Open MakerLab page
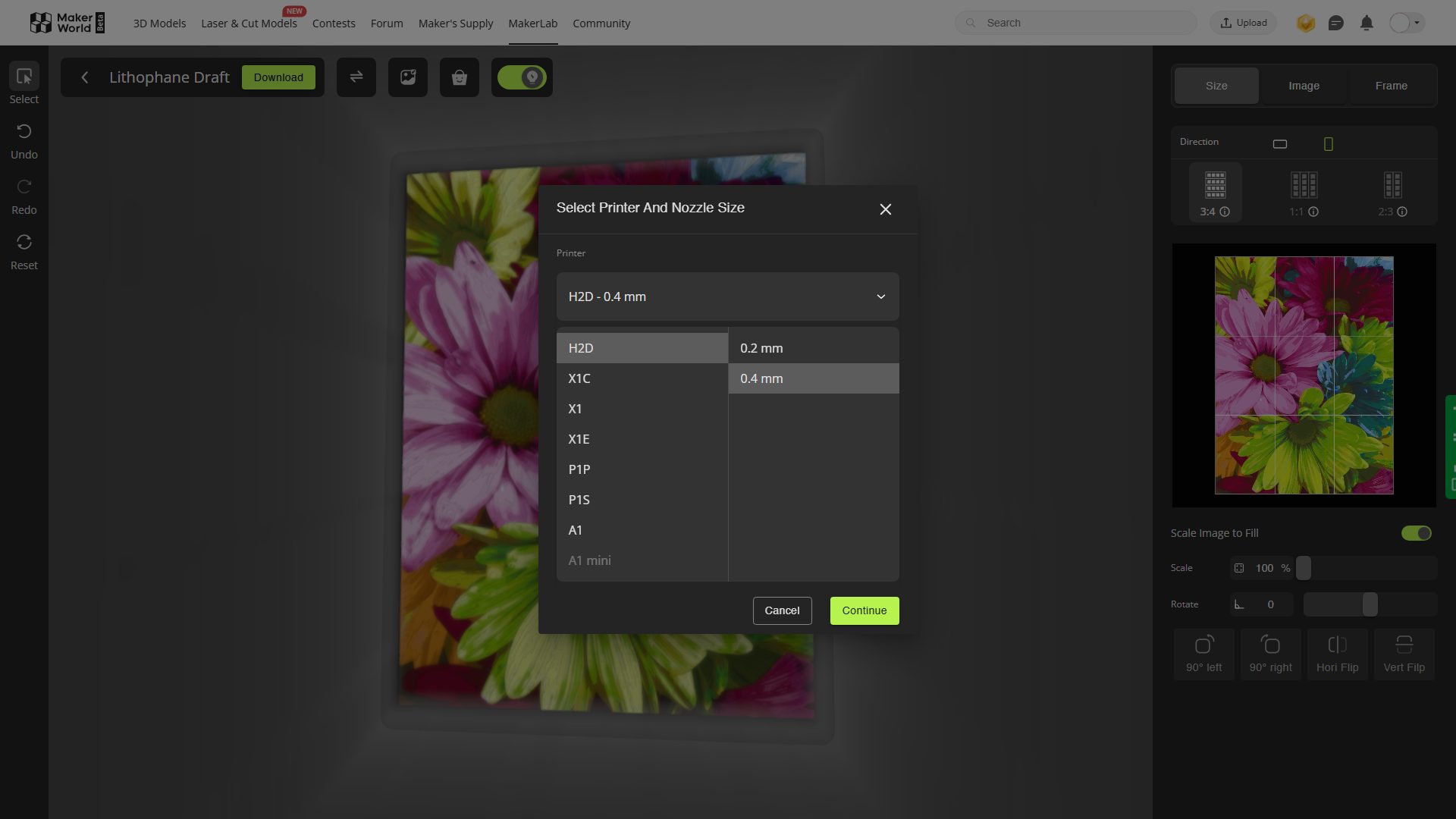The image size is (1456, 819). (x=532, y=24)
